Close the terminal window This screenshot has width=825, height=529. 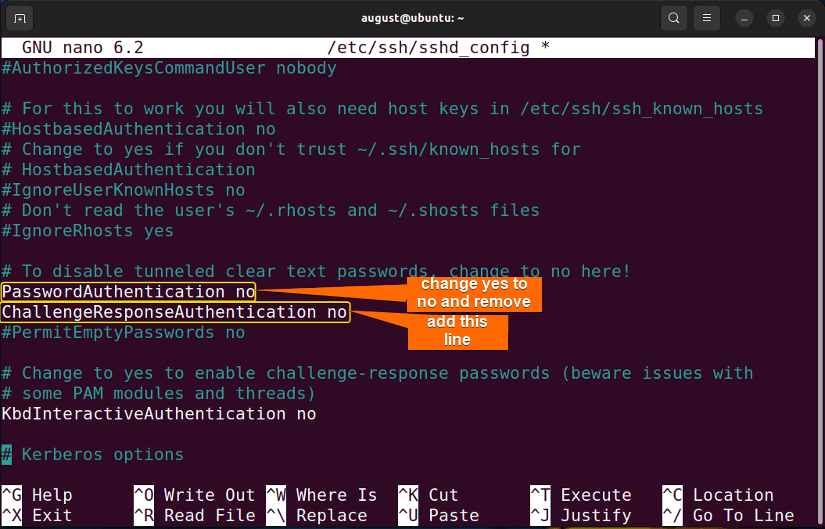[807, 18]
